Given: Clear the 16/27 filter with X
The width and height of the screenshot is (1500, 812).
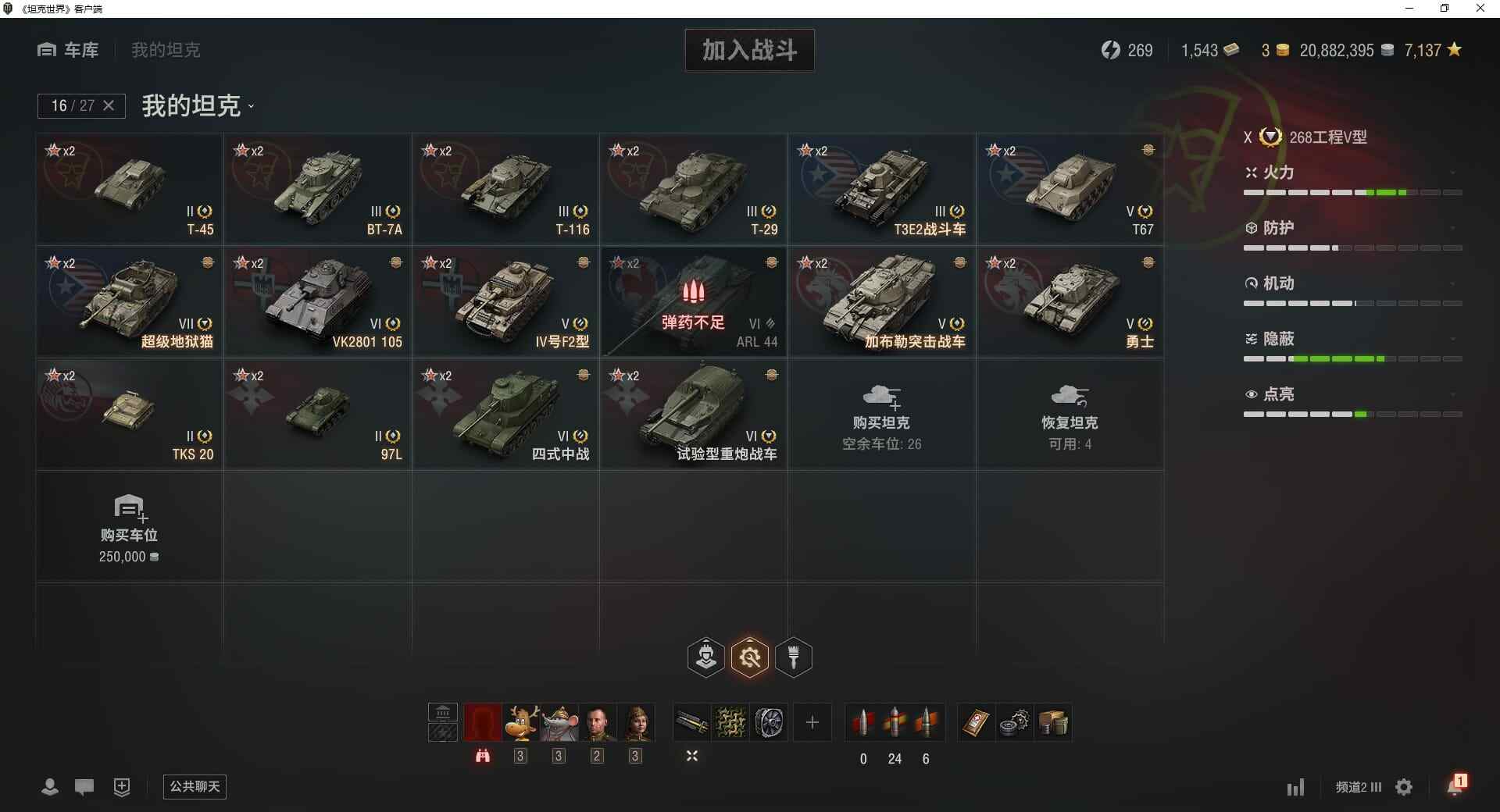Looking at the screenshot, I should (109, 105).
